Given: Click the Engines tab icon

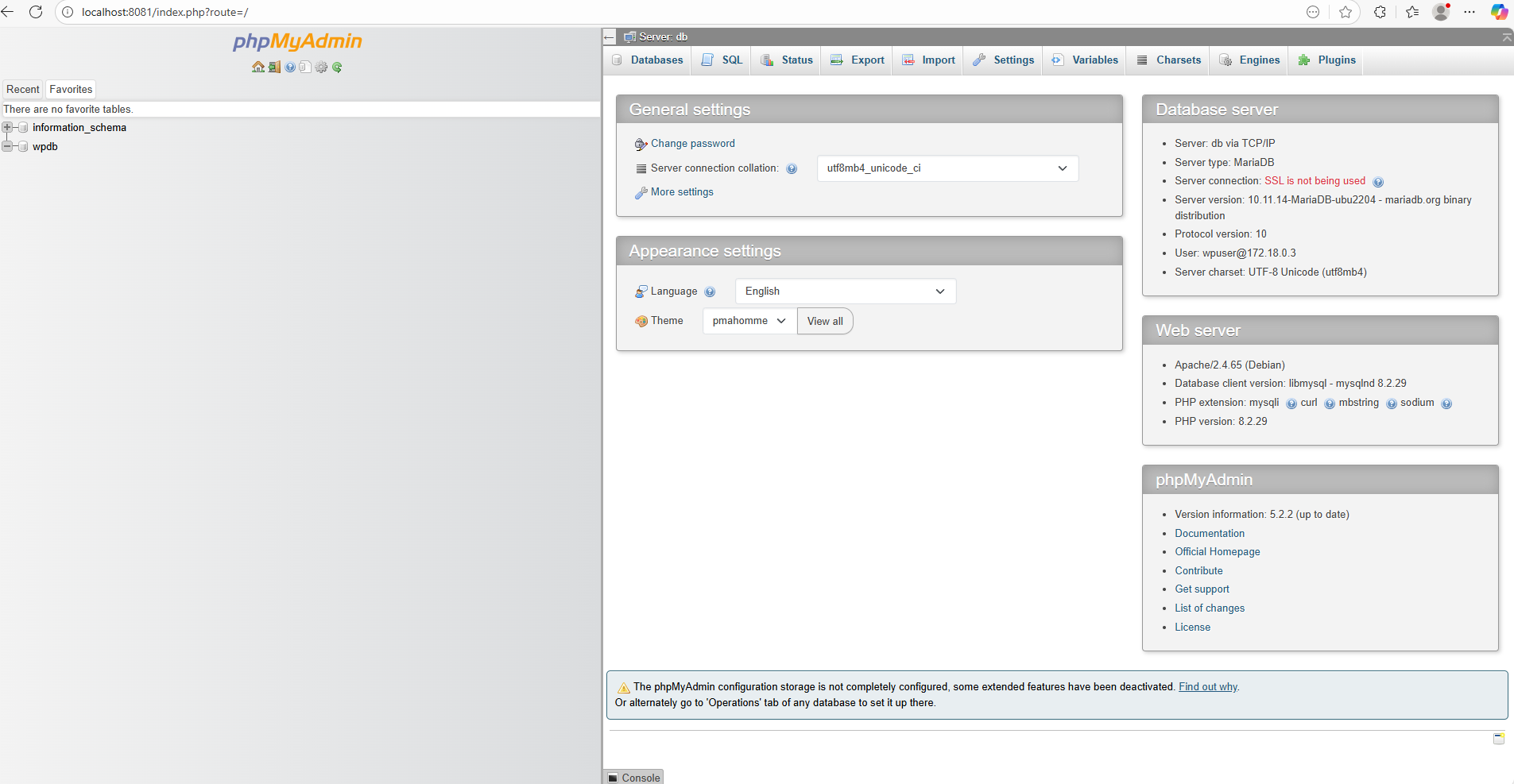Looking at the screenshot, I should click(x=1226, y=60).
